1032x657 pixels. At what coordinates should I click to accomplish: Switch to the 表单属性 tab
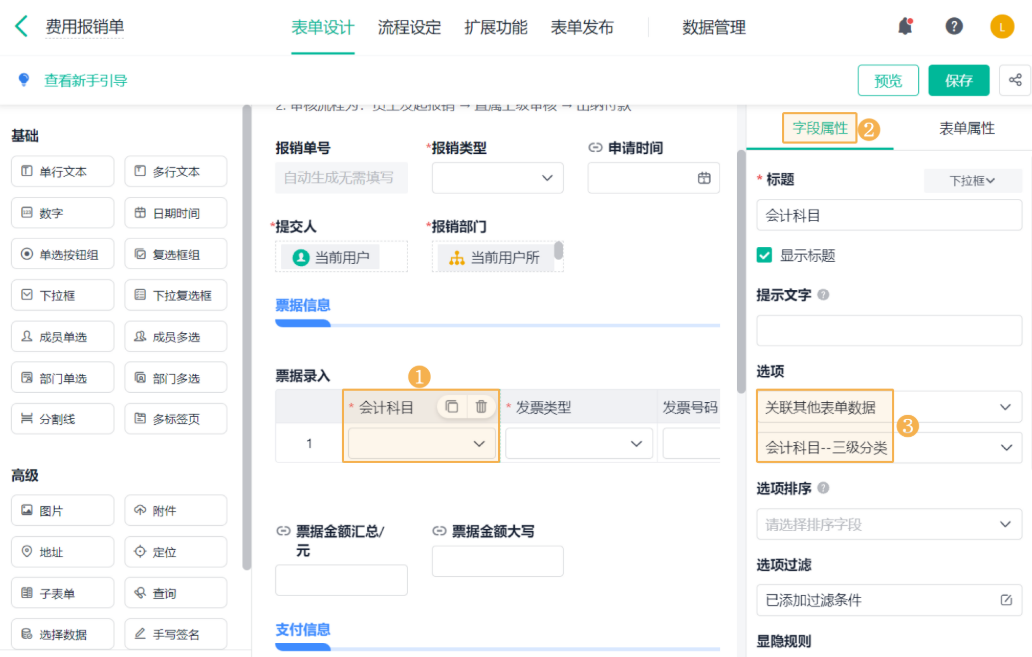tap(966, 128)
